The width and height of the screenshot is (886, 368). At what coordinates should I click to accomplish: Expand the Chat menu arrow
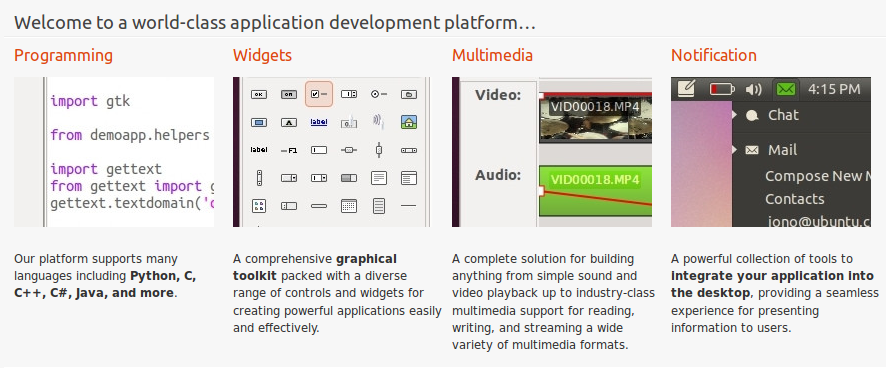(735, 115)
